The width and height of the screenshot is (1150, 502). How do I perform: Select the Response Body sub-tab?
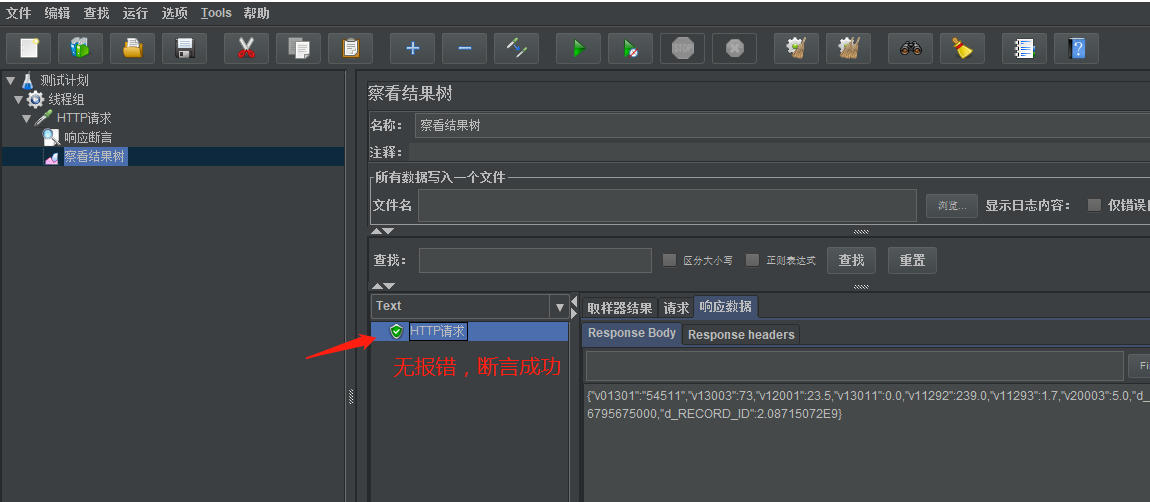[x=631, y=333]
